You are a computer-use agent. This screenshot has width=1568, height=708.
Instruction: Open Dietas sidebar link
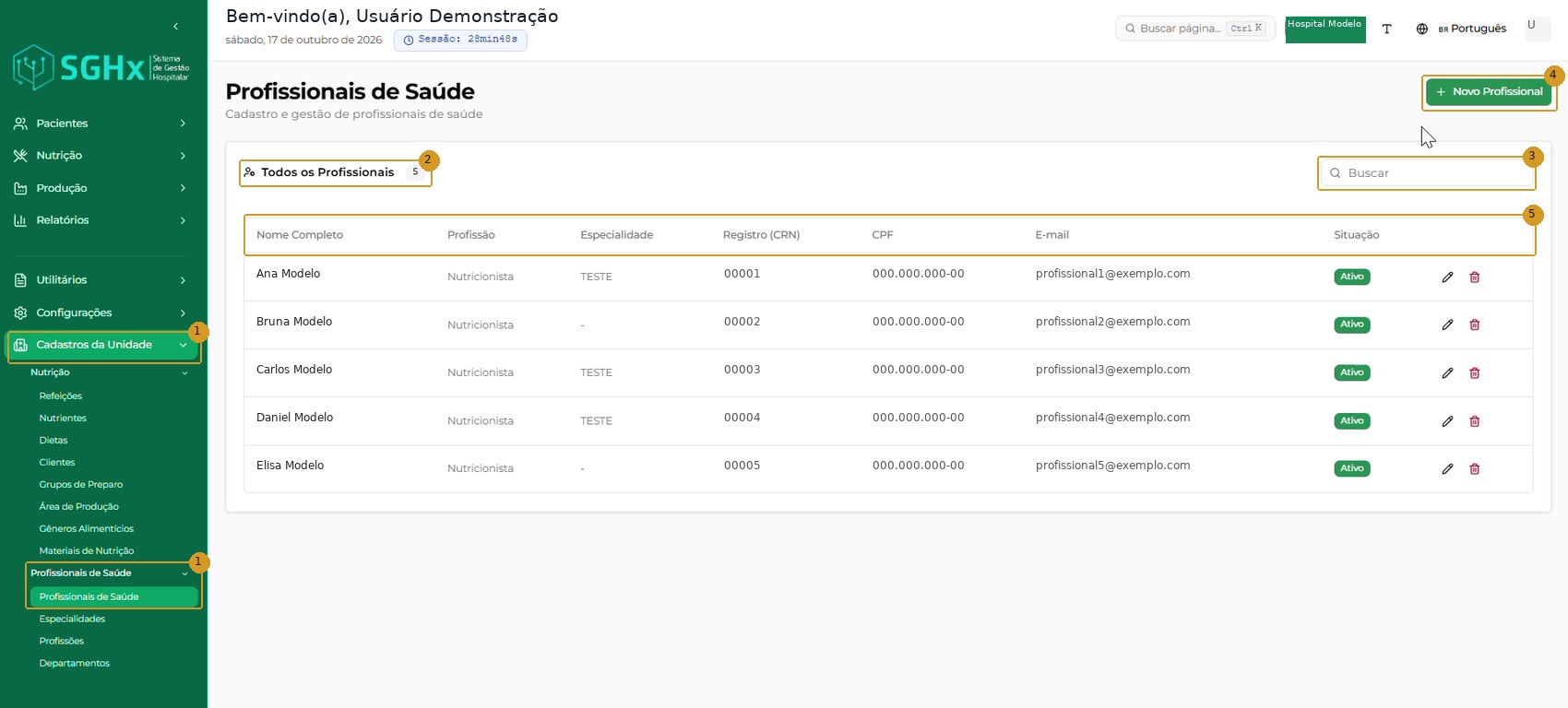point(53,441)
